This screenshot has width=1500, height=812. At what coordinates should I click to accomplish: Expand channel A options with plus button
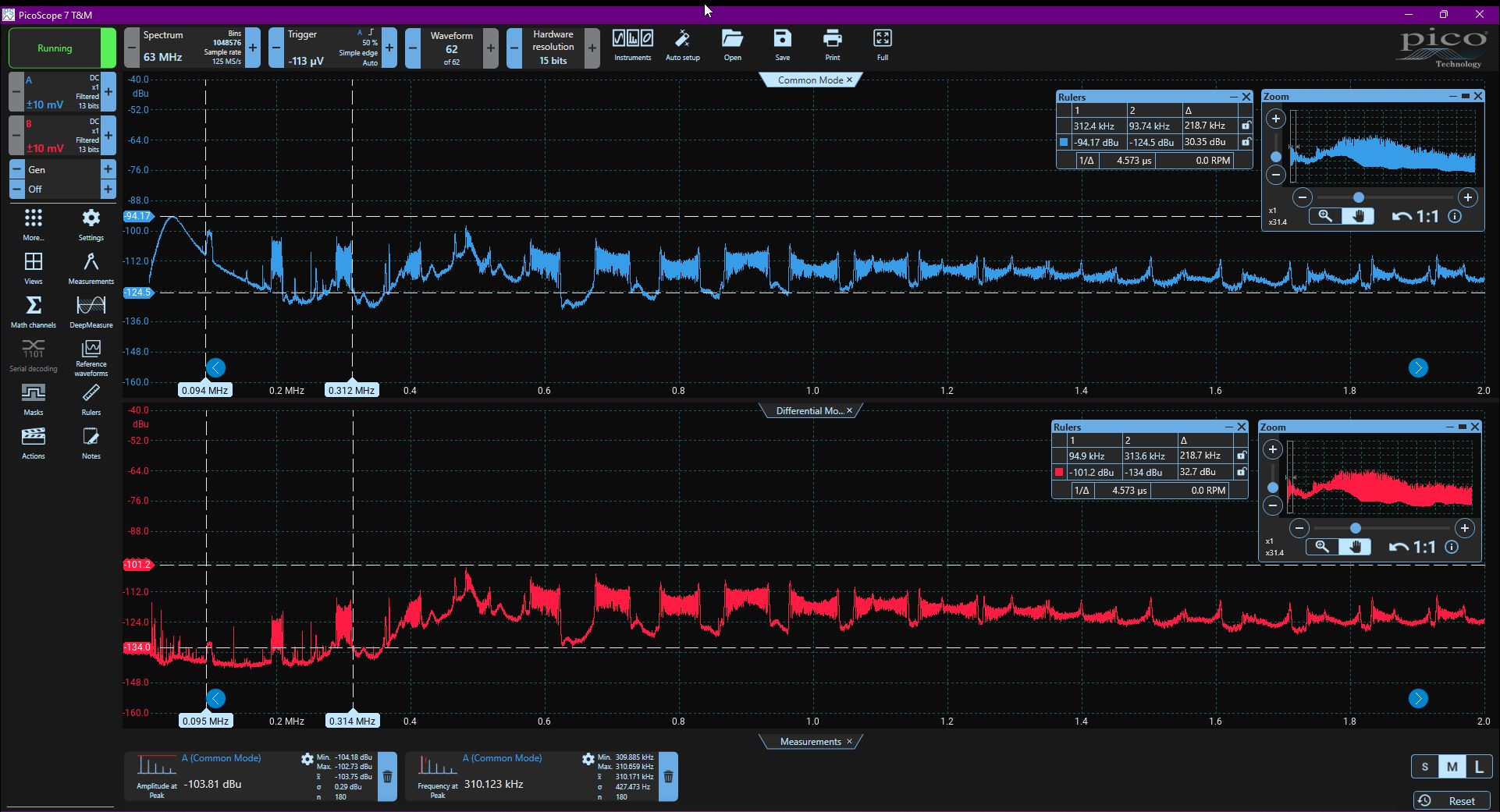tap(108, 92)
